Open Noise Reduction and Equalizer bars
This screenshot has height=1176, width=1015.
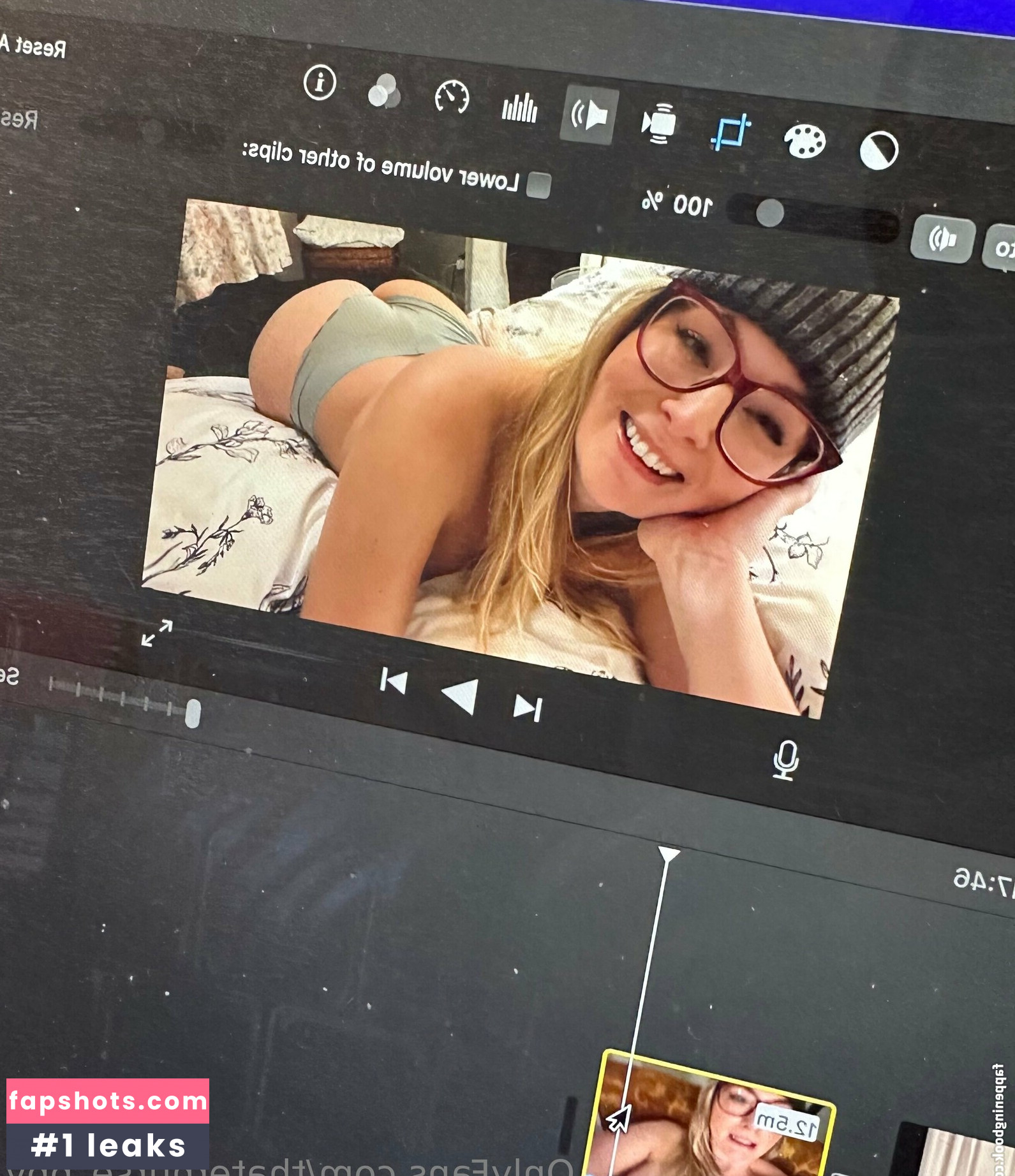click(x=519, y=107)
